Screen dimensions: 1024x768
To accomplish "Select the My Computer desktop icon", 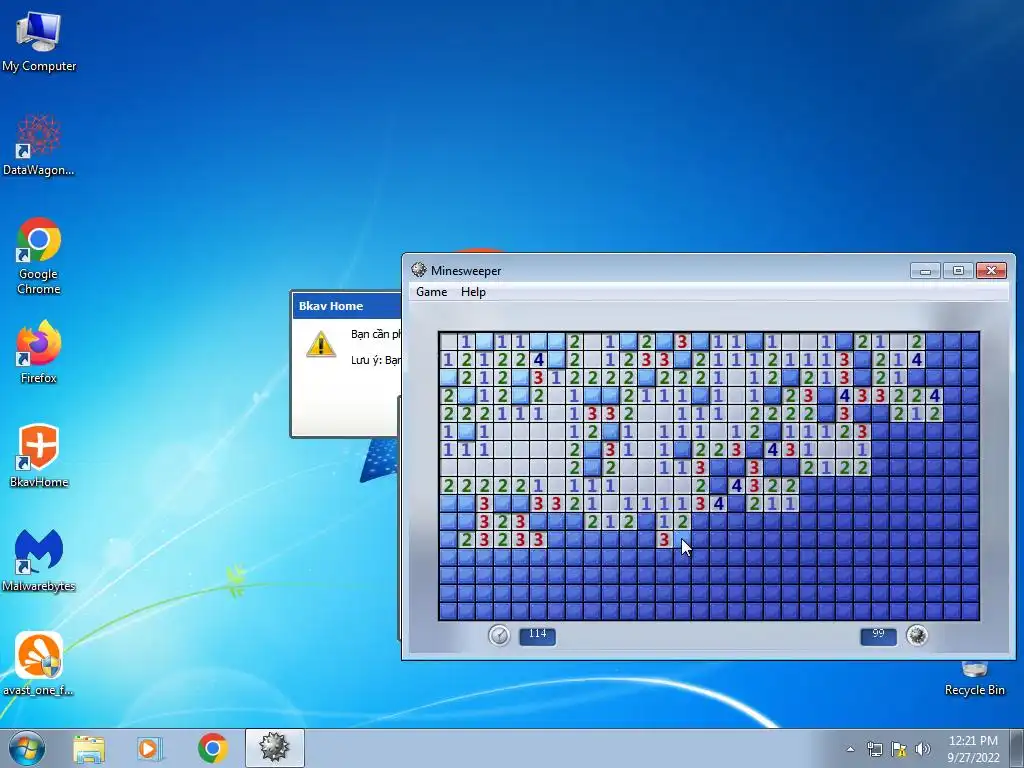I will pyautogui.click(x=39, y=41).
